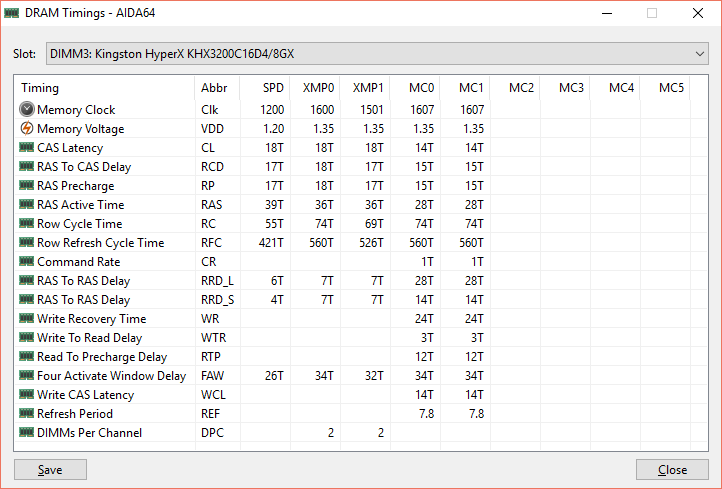This screenshot has width=722, height=489.
Task: Click the Memory Voltage lightning icon
Action: click(26, 129)
